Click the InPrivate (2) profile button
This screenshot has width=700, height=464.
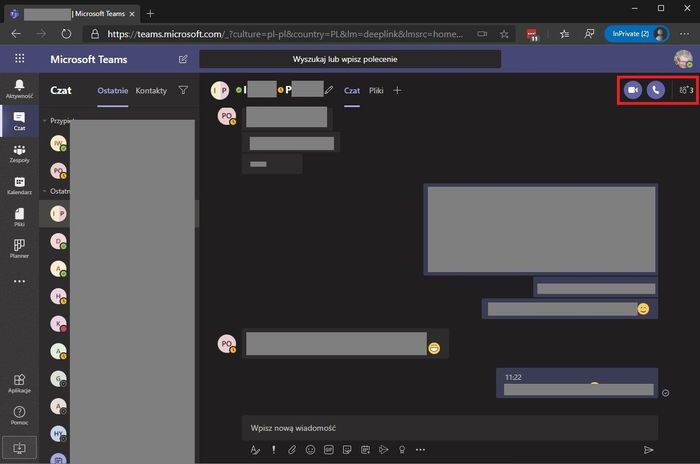637,34
